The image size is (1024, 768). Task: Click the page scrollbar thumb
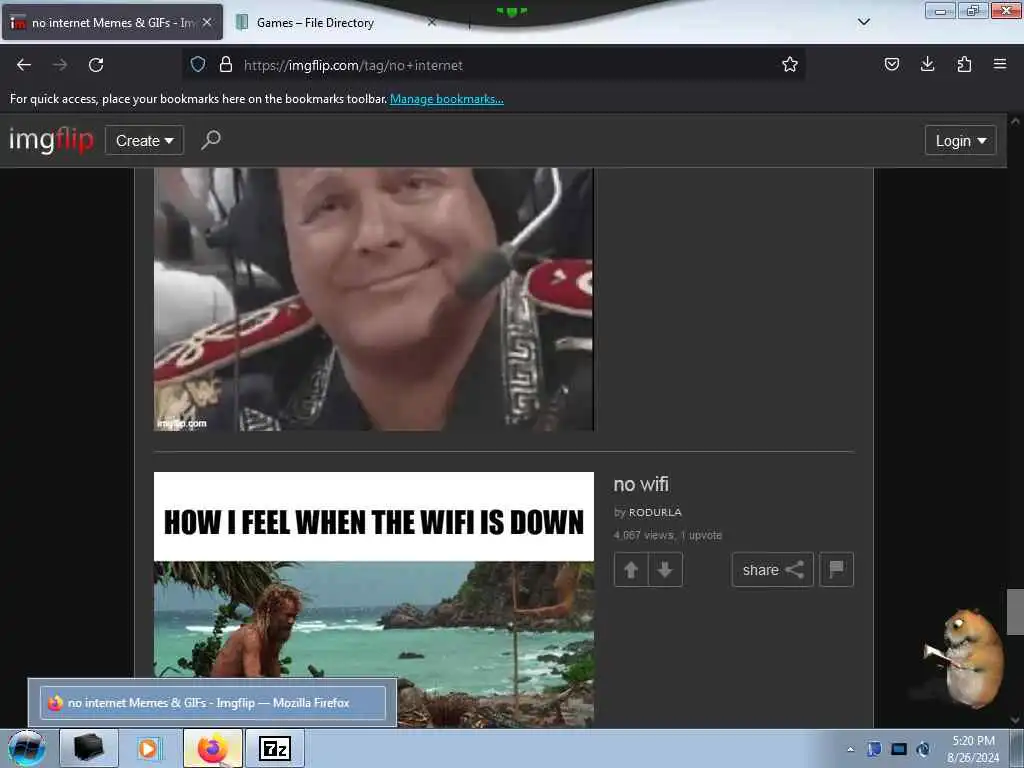tap(1015, 612)
